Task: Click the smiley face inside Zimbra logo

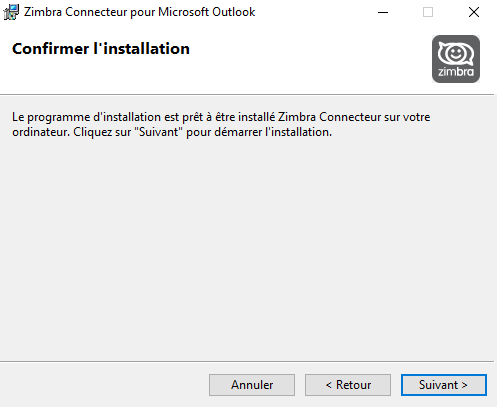Action: click(x=456, y=53)
